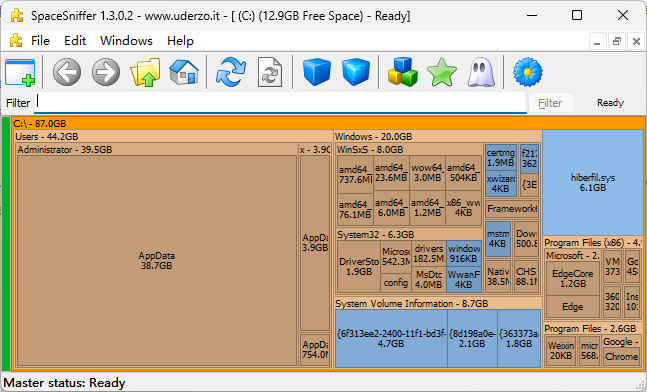The image size is (647, 392).
Task: Select the {6f313ee2-2400-11f1-bd3f 4.7GB block
Action: coord(391,338)
